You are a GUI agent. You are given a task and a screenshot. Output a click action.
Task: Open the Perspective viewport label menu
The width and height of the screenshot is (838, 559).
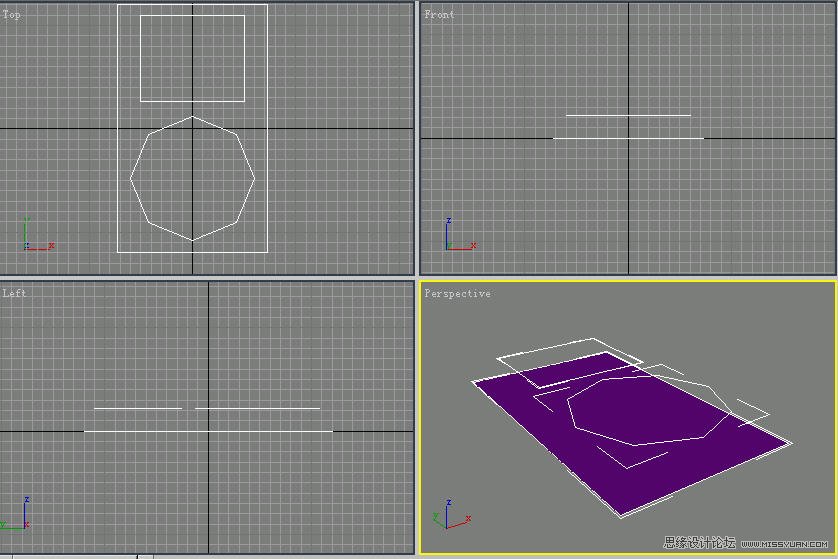(457, 293)
